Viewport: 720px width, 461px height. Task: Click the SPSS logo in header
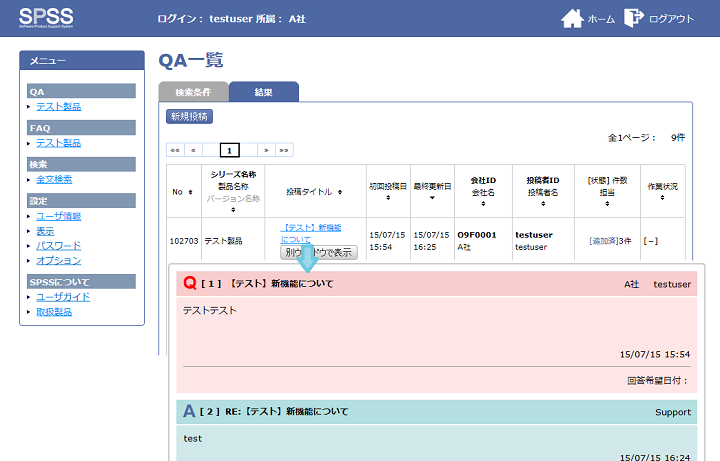pos(46,17)
